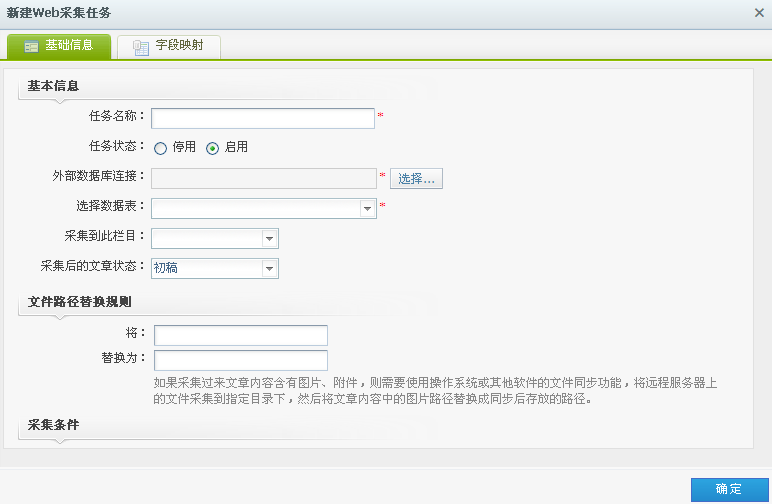
Task: Click the file path replacement help text
Action: coord(435,391)
